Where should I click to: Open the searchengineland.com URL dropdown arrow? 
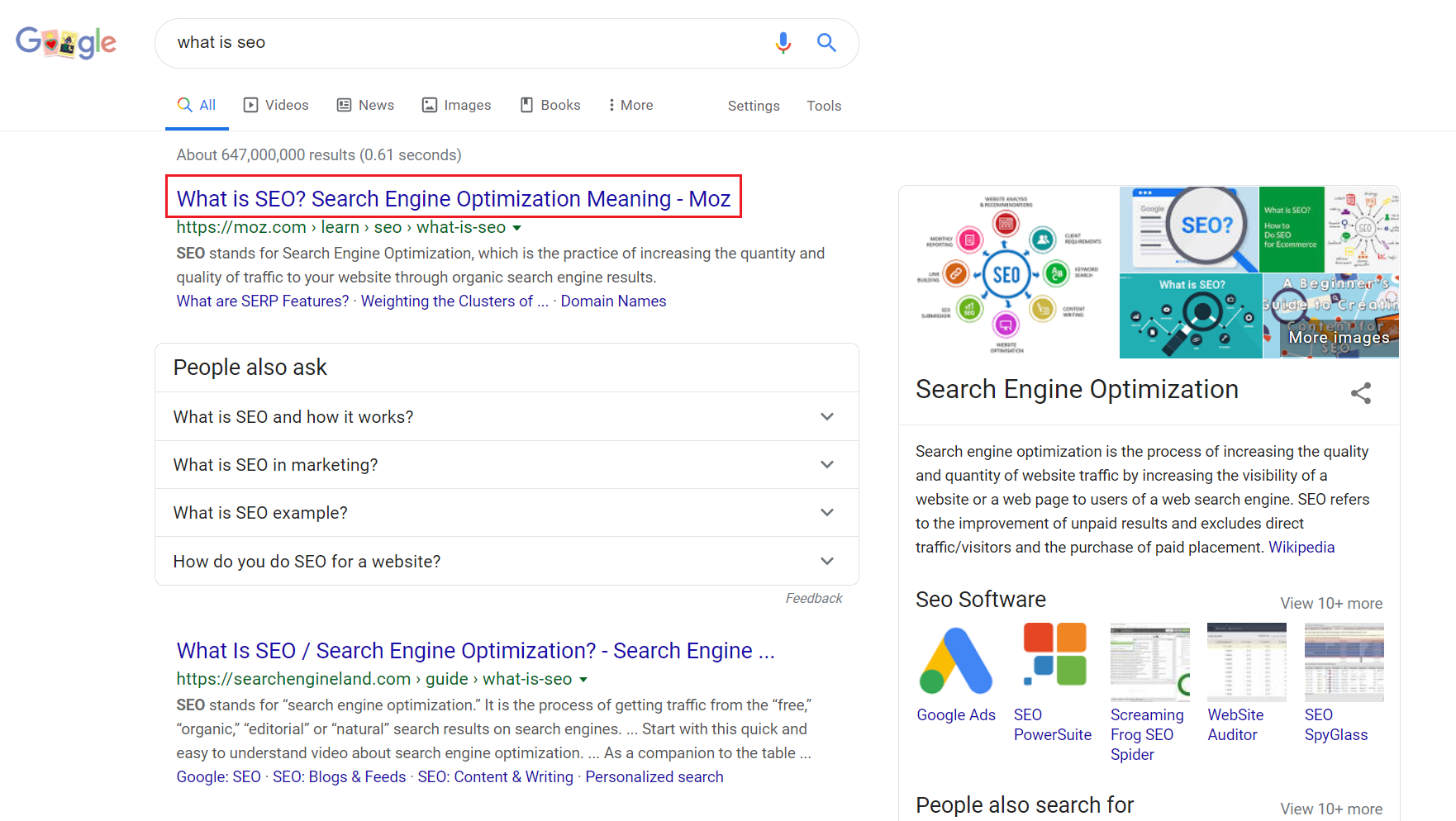tap(583, 680)
